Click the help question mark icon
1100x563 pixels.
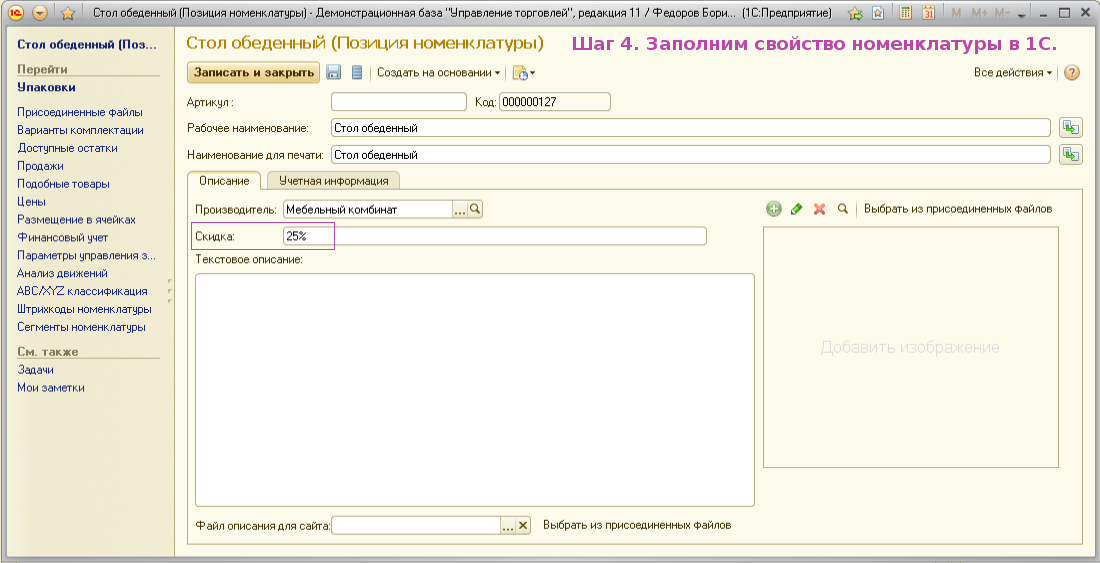tap(1071, 73)
